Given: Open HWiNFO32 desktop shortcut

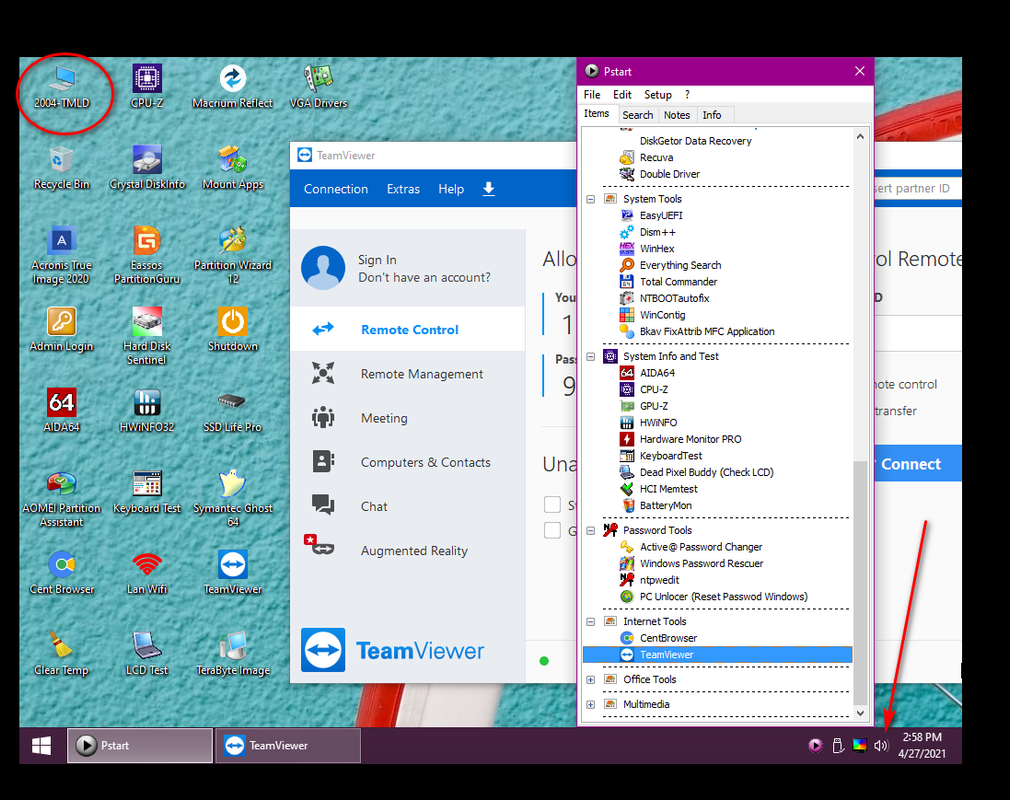Looking at the screenshot, I should click(147, 411).
